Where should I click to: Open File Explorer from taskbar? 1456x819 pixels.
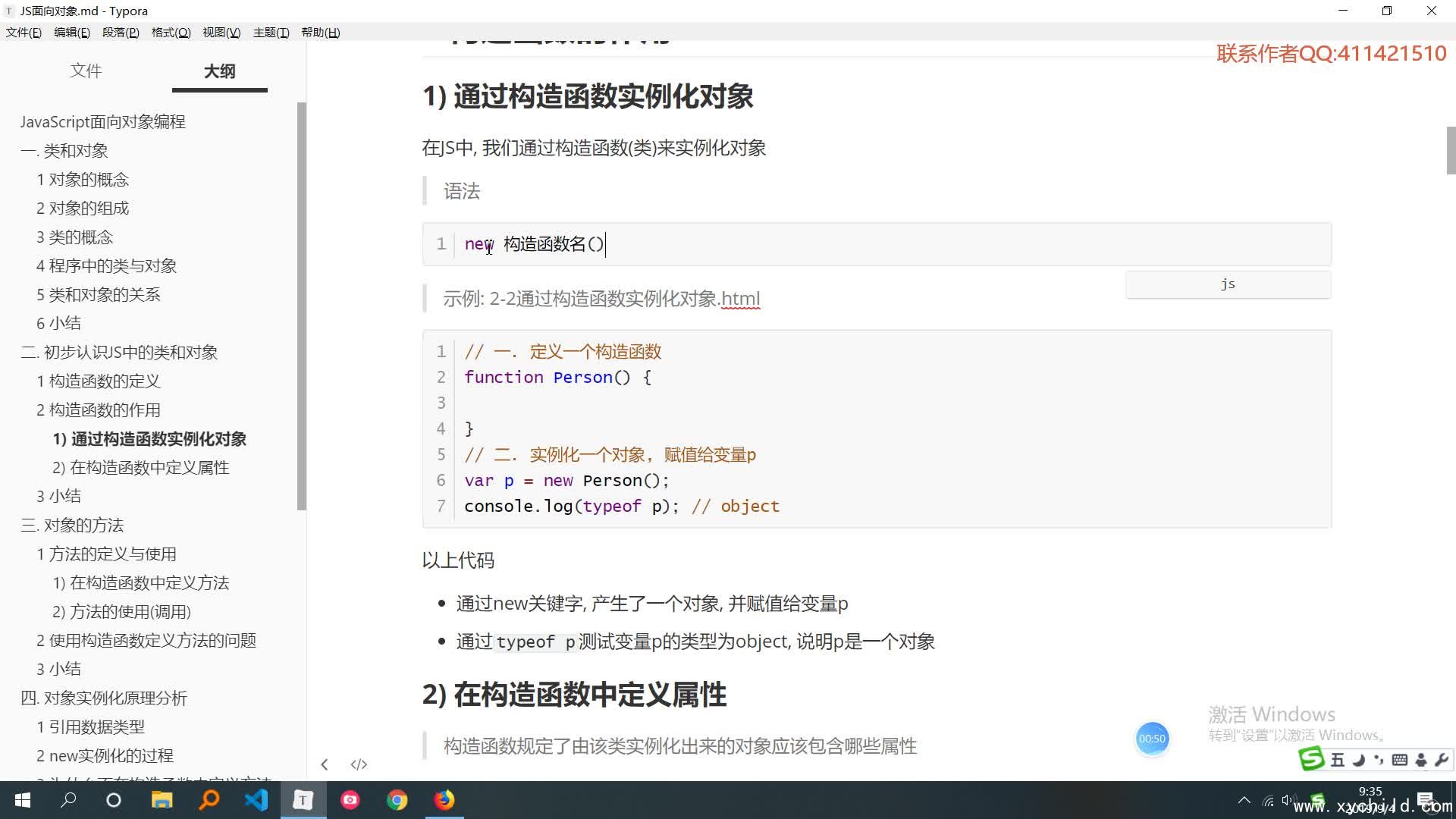pyautogui.click(x=162, y=800)
